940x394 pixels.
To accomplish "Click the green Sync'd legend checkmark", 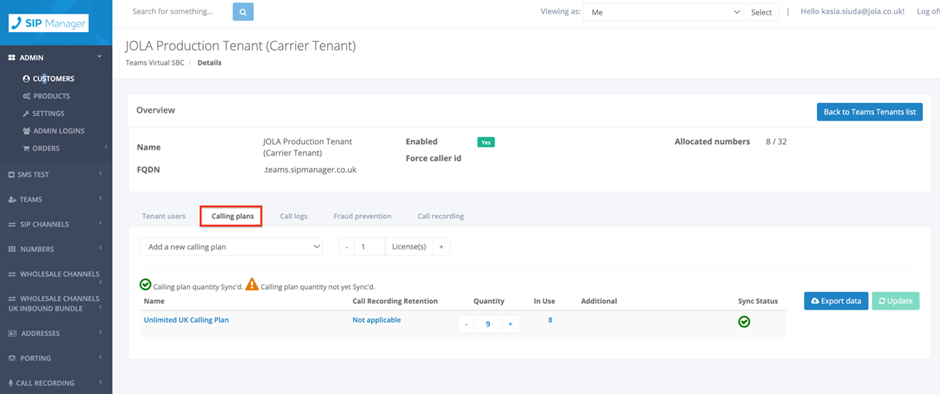I will click(145, 285).
